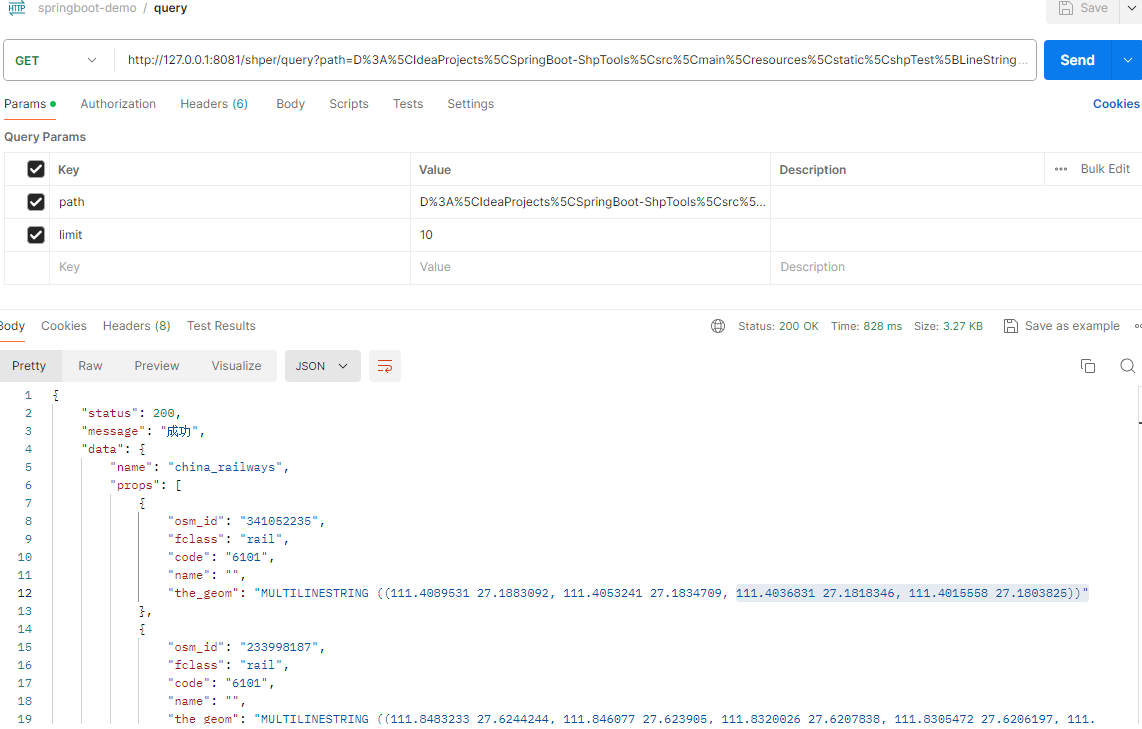The width and height of the screenshot is (1142, 729).
Task: Open the GET request method dropdown
Action: (58, 60)
